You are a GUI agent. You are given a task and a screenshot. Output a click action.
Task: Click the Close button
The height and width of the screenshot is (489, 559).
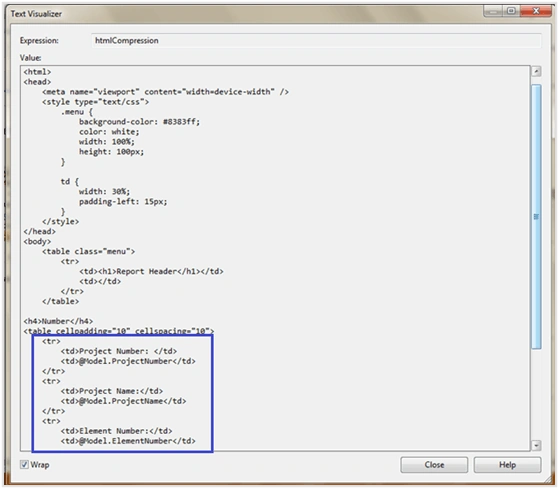(434, 465)
